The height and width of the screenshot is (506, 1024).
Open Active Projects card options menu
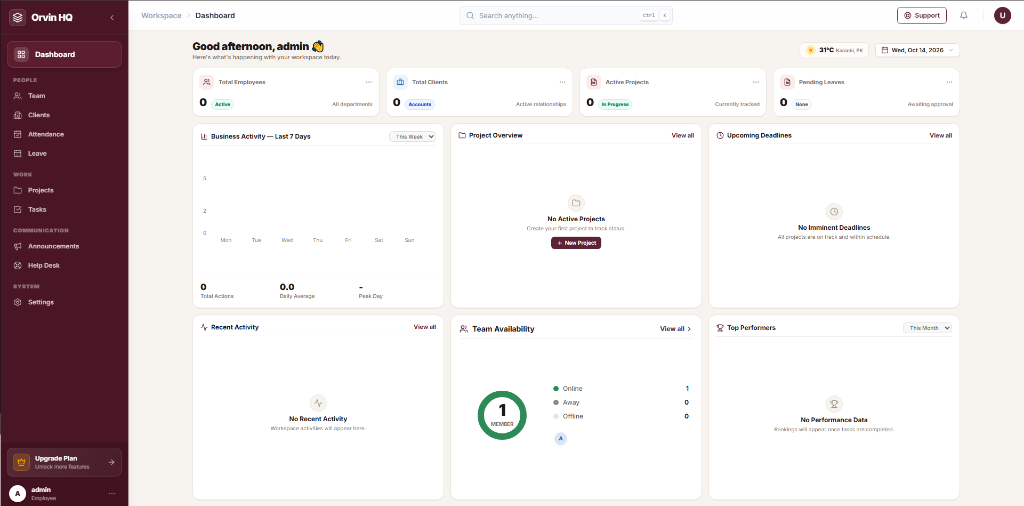click(x=756, y=82)
